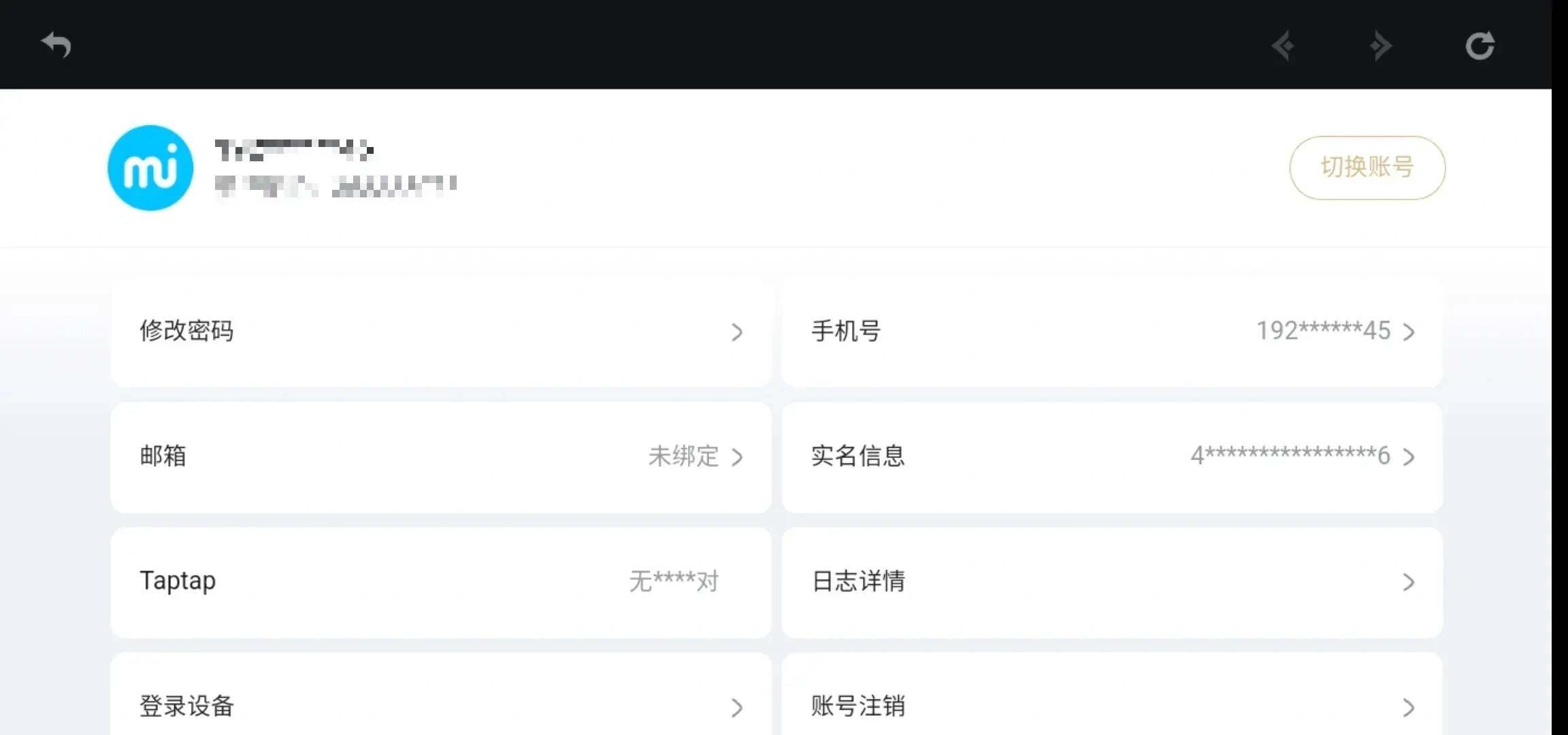1568x735 pixels.
Task: Click the Taptap binding row
Action: coord(441,582)
